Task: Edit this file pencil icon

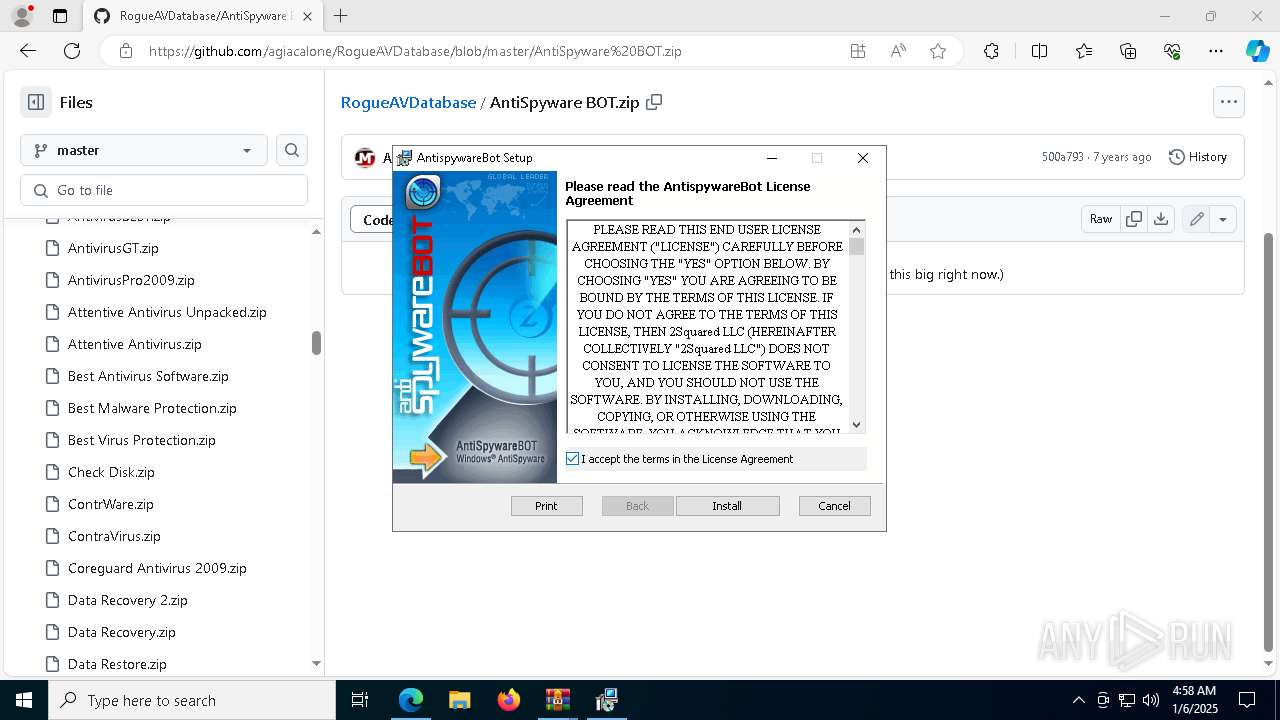Action: click(x=1196, y=219)
